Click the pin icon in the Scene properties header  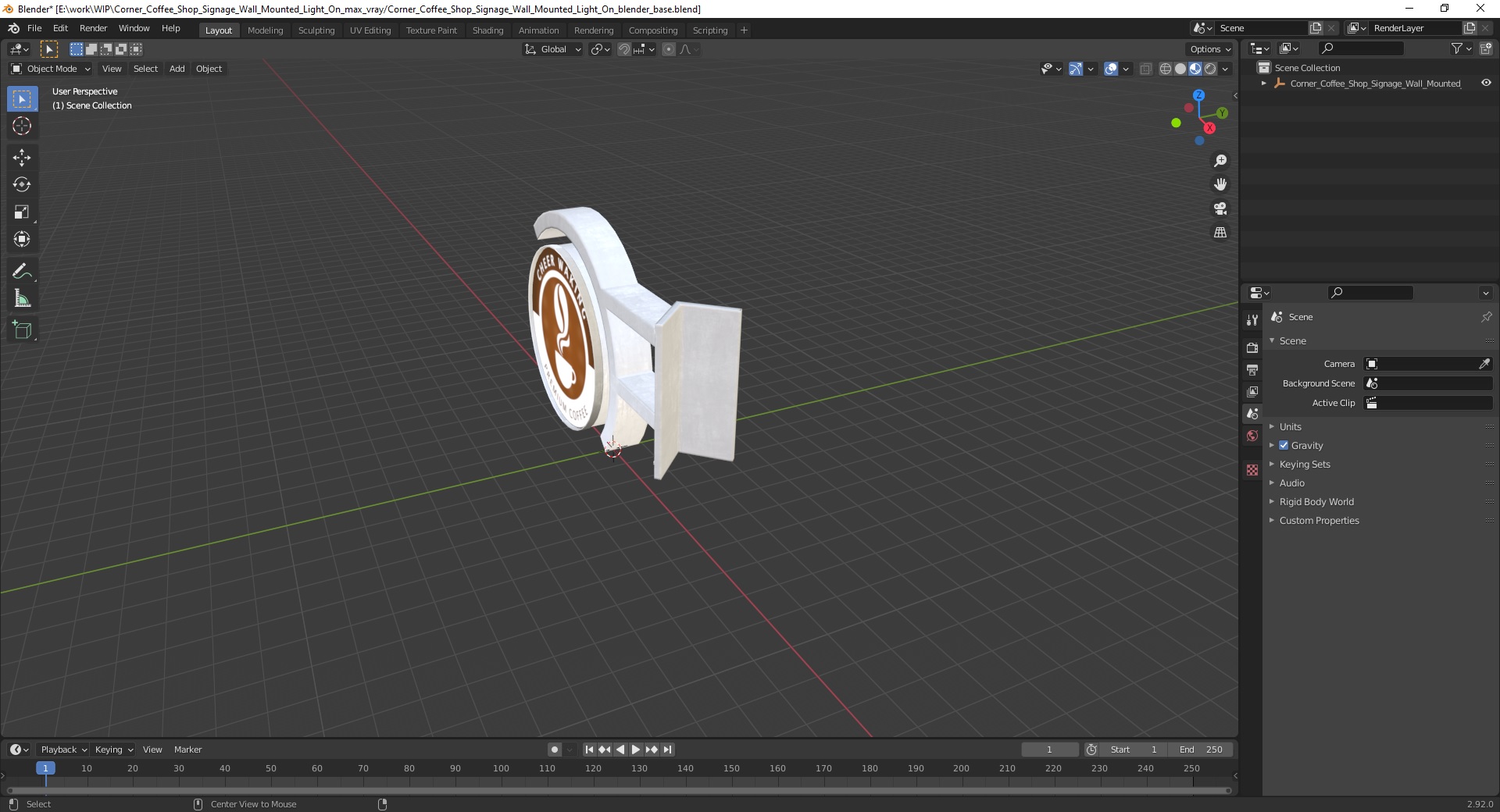click(x=1486, y=317)
